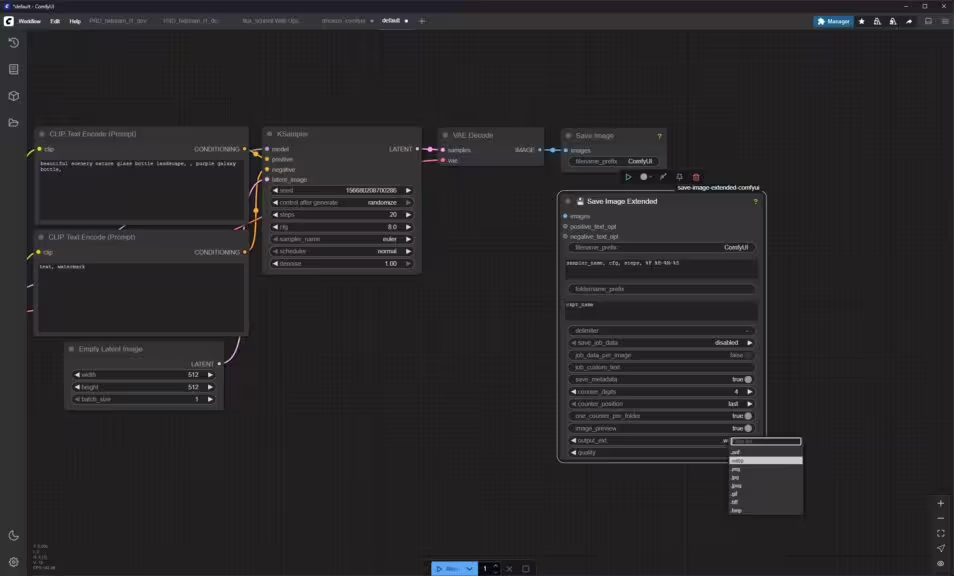Click the play icon on node toolbox
Image resolution: width=954 pixels, height=576 pixels.
coord(628,177)
